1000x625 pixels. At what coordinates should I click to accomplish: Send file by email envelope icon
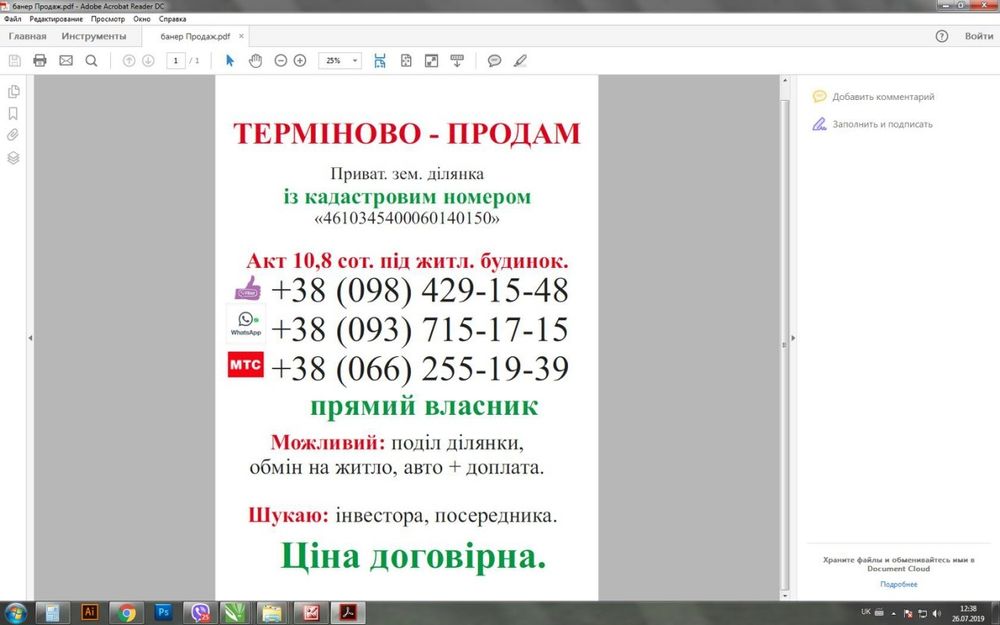(x=66, y=61)
